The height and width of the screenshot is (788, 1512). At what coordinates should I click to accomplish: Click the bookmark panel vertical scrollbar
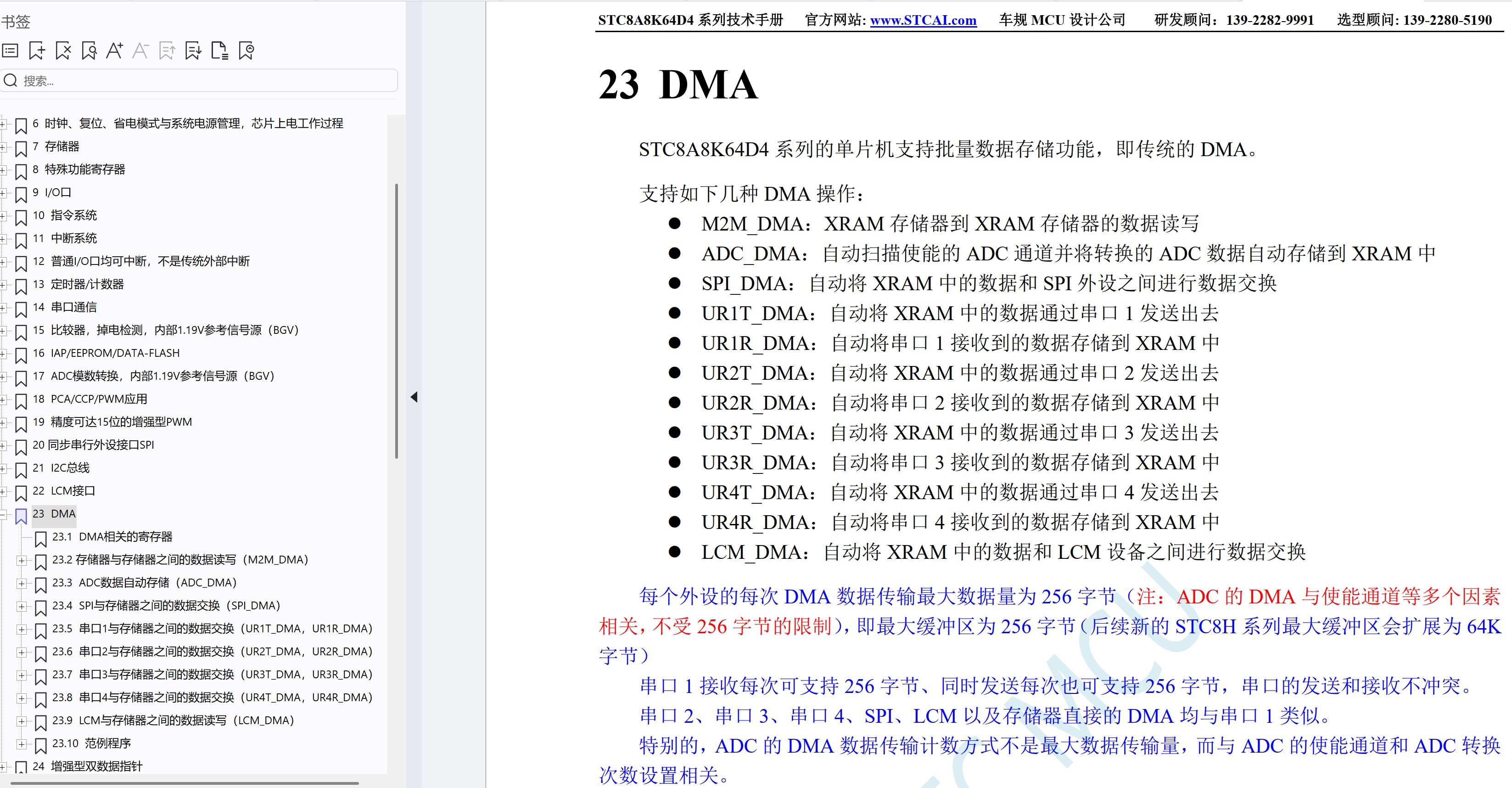tap(397, 321)
